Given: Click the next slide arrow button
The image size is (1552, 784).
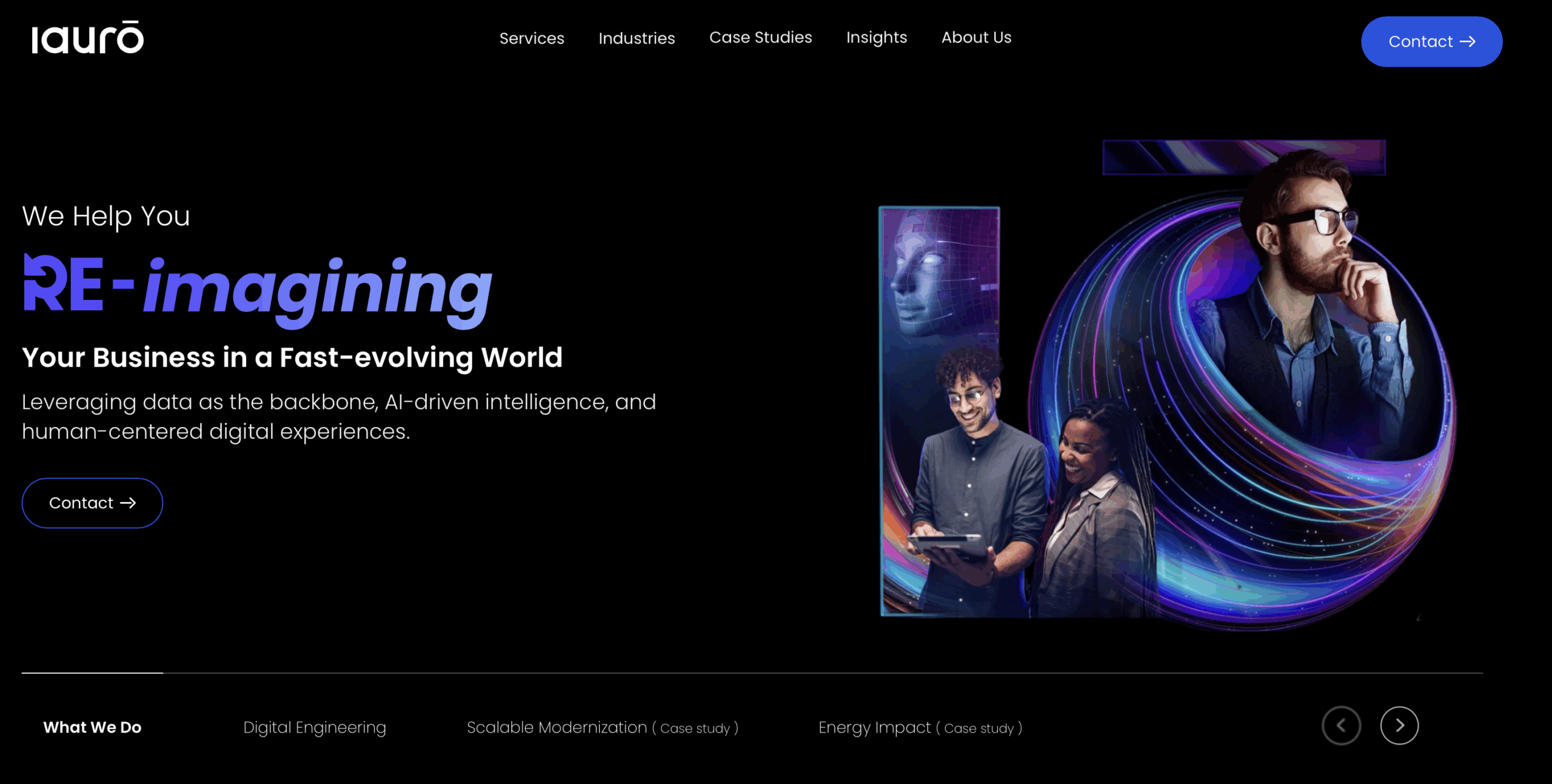Looking at the screenshot, I should 1399,725.
